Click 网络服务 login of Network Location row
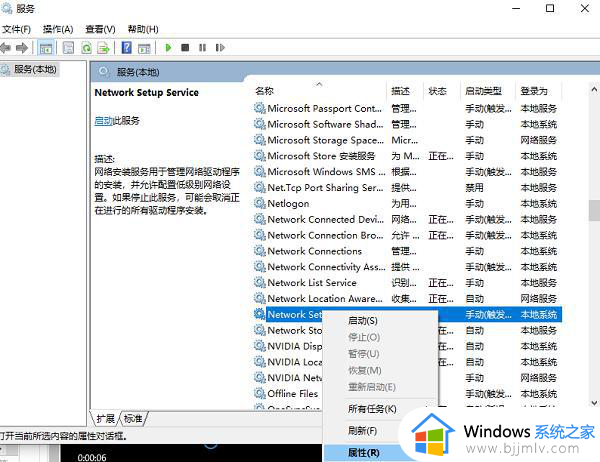600x462 pixels. [538, 299]
